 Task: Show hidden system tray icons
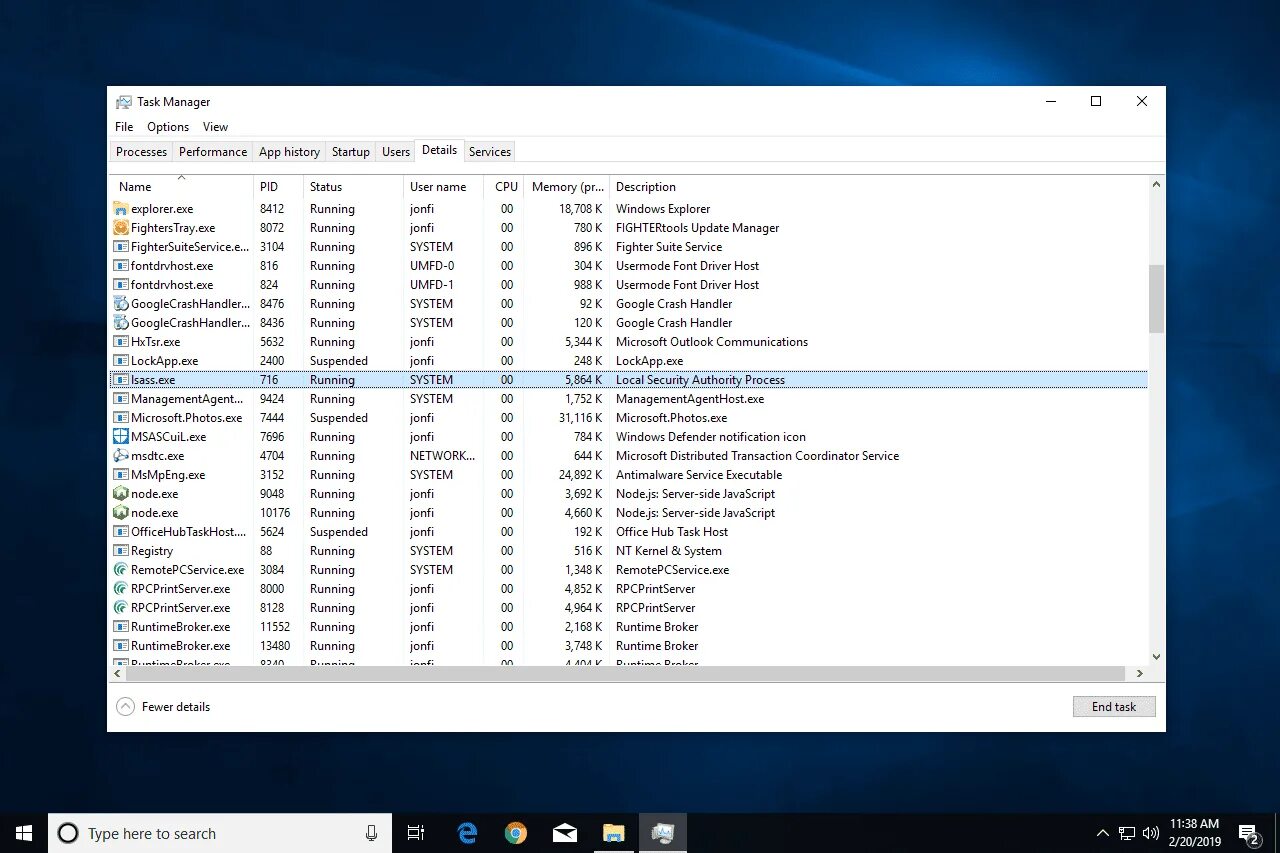coord(1103,833)
